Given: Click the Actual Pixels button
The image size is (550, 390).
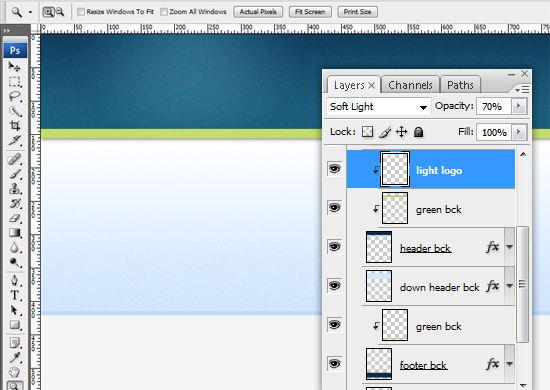Looking at the screenshot, I should click(258, 12).
